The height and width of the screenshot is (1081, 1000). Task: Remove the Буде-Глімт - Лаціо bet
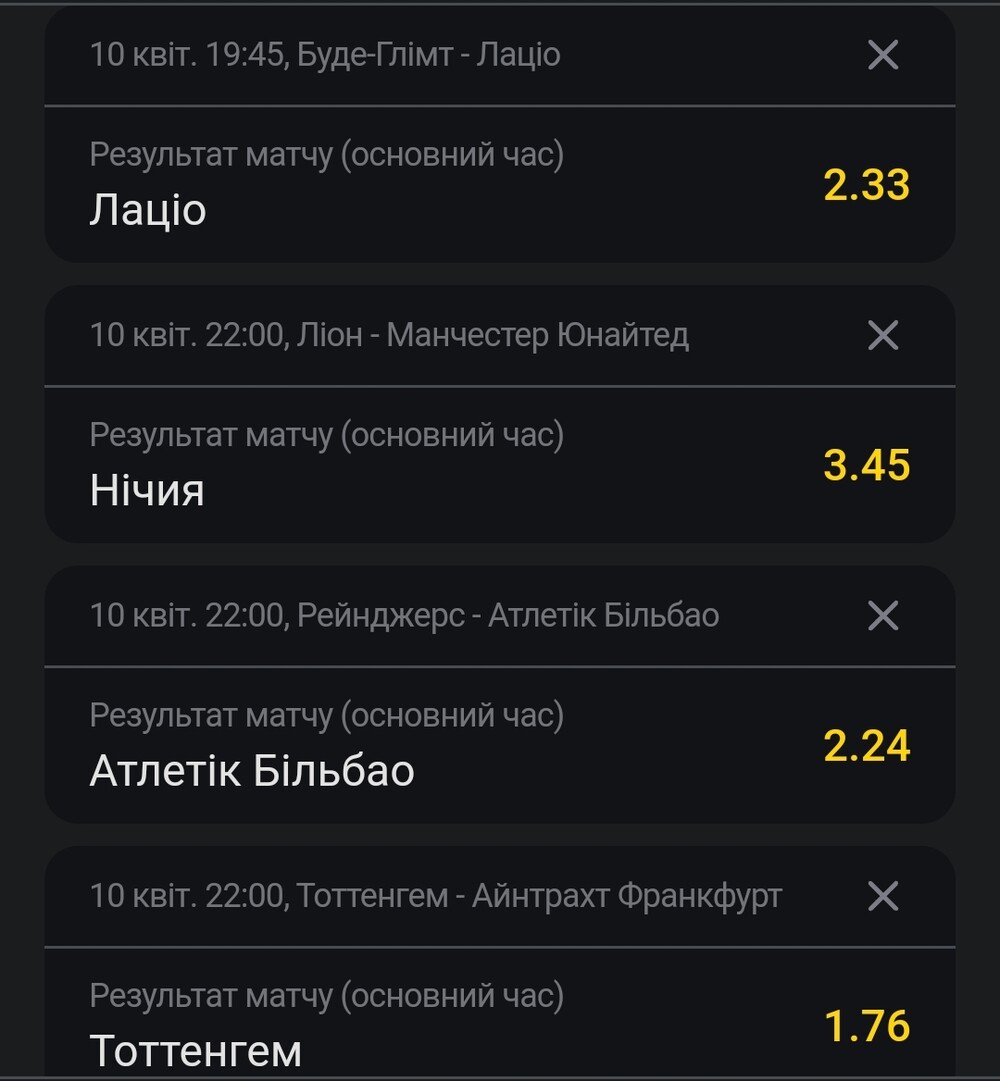[883, 54]
